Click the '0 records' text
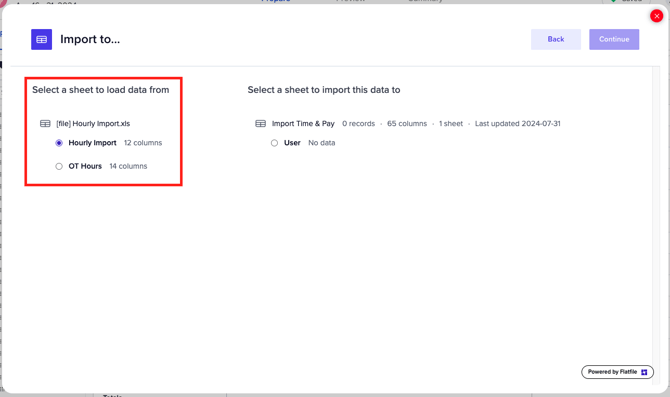Screen dimensions: 670x397 [358, 124]
